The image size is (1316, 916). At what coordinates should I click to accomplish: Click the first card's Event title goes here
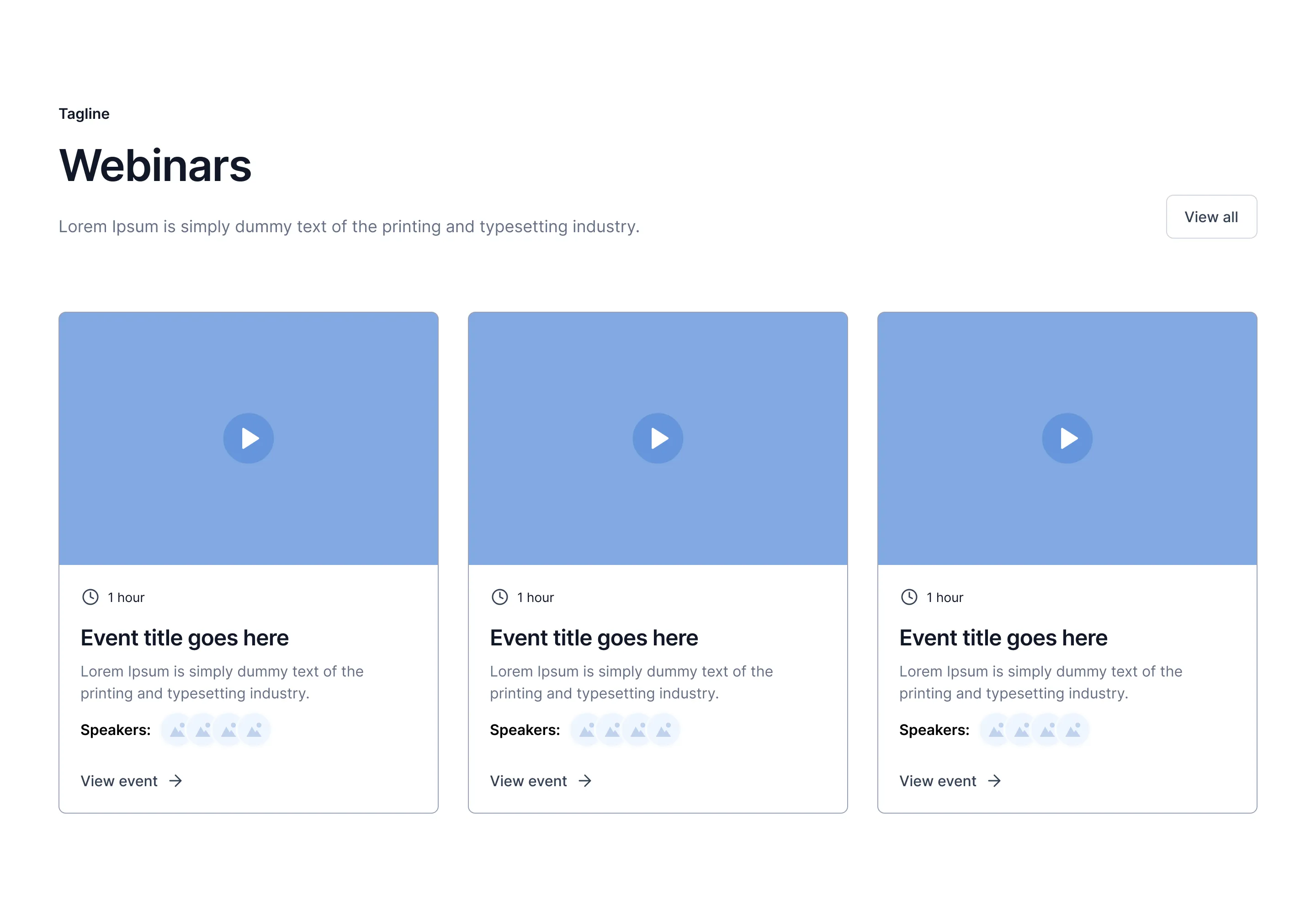point(185,638)
